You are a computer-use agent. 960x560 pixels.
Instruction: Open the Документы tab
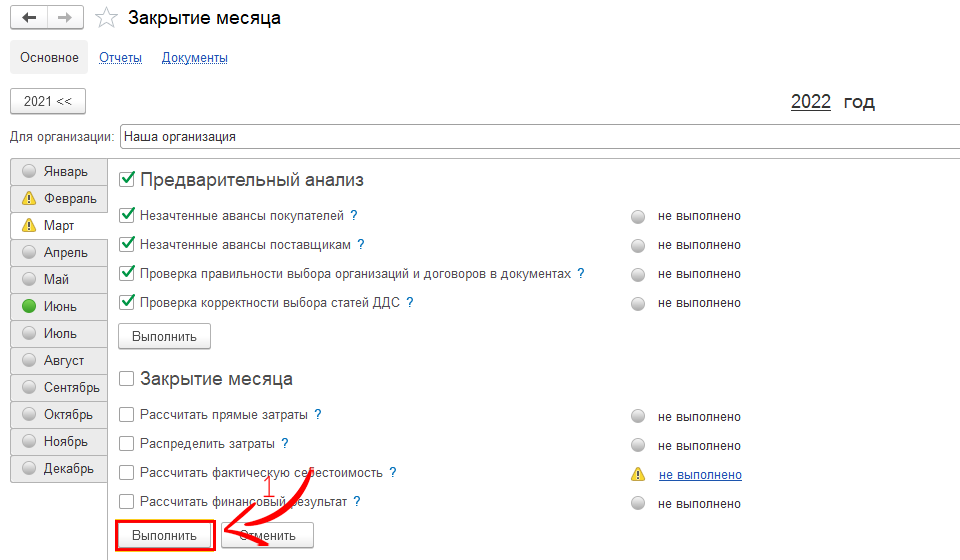click(x=195, y=58)
